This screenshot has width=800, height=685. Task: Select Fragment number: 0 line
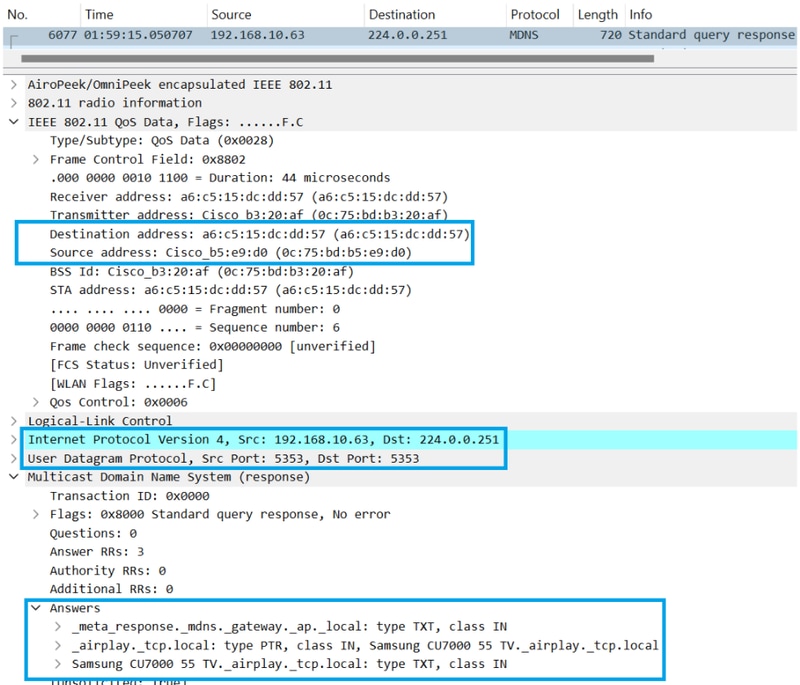coord(195,309)
